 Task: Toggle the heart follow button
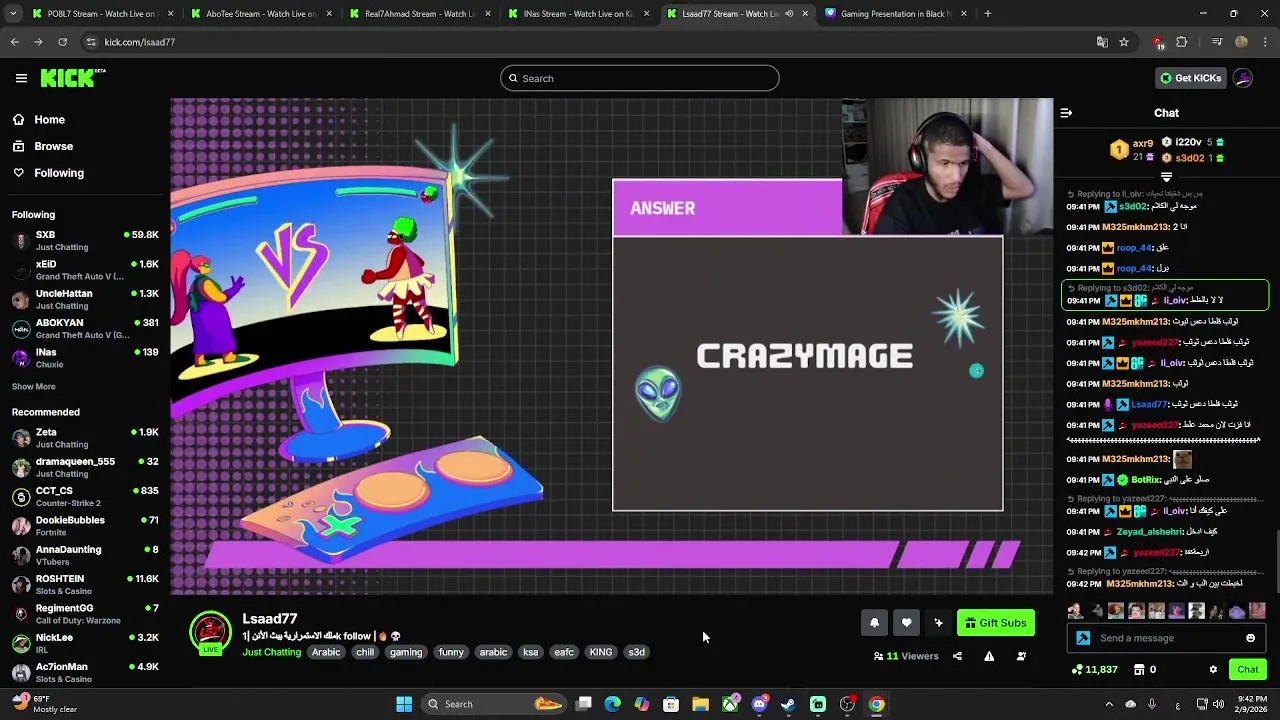click(x=906, y=623)
